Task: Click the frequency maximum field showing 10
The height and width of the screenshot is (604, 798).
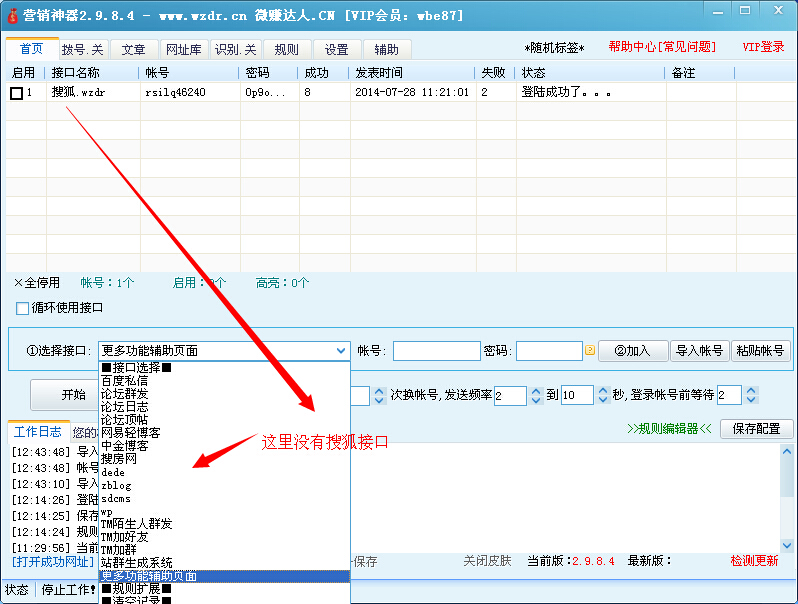Action: (577, 395)
